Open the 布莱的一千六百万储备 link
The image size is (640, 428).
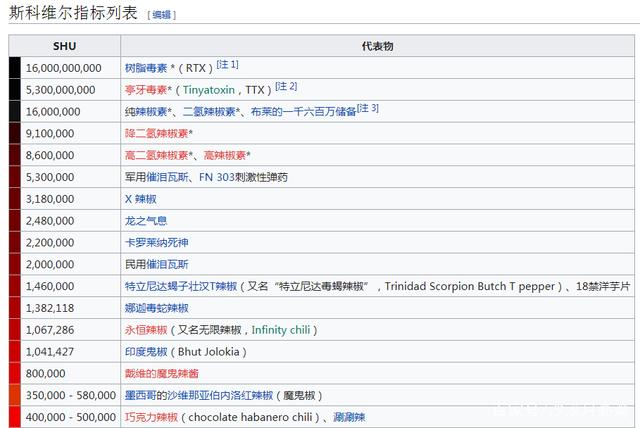point(303,112)
